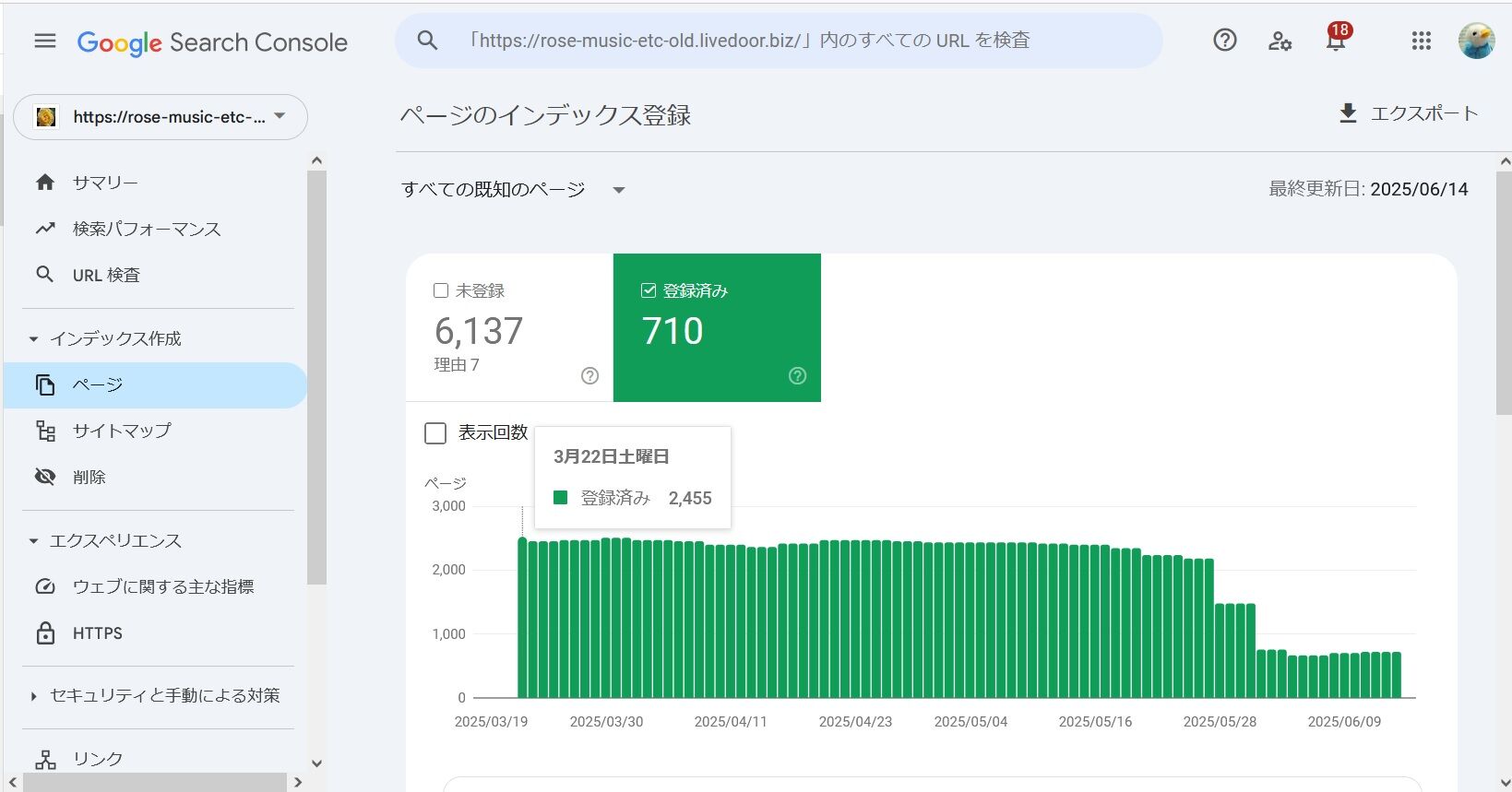Collapse the エクスペリエンス section
The image size is (1512, 792).
(34, 541)
